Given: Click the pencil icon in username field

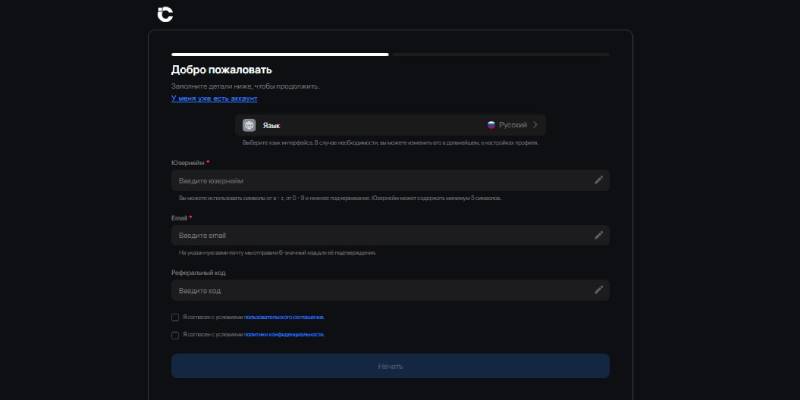Looking at the screenshot, I should click(x=598, y=180).
